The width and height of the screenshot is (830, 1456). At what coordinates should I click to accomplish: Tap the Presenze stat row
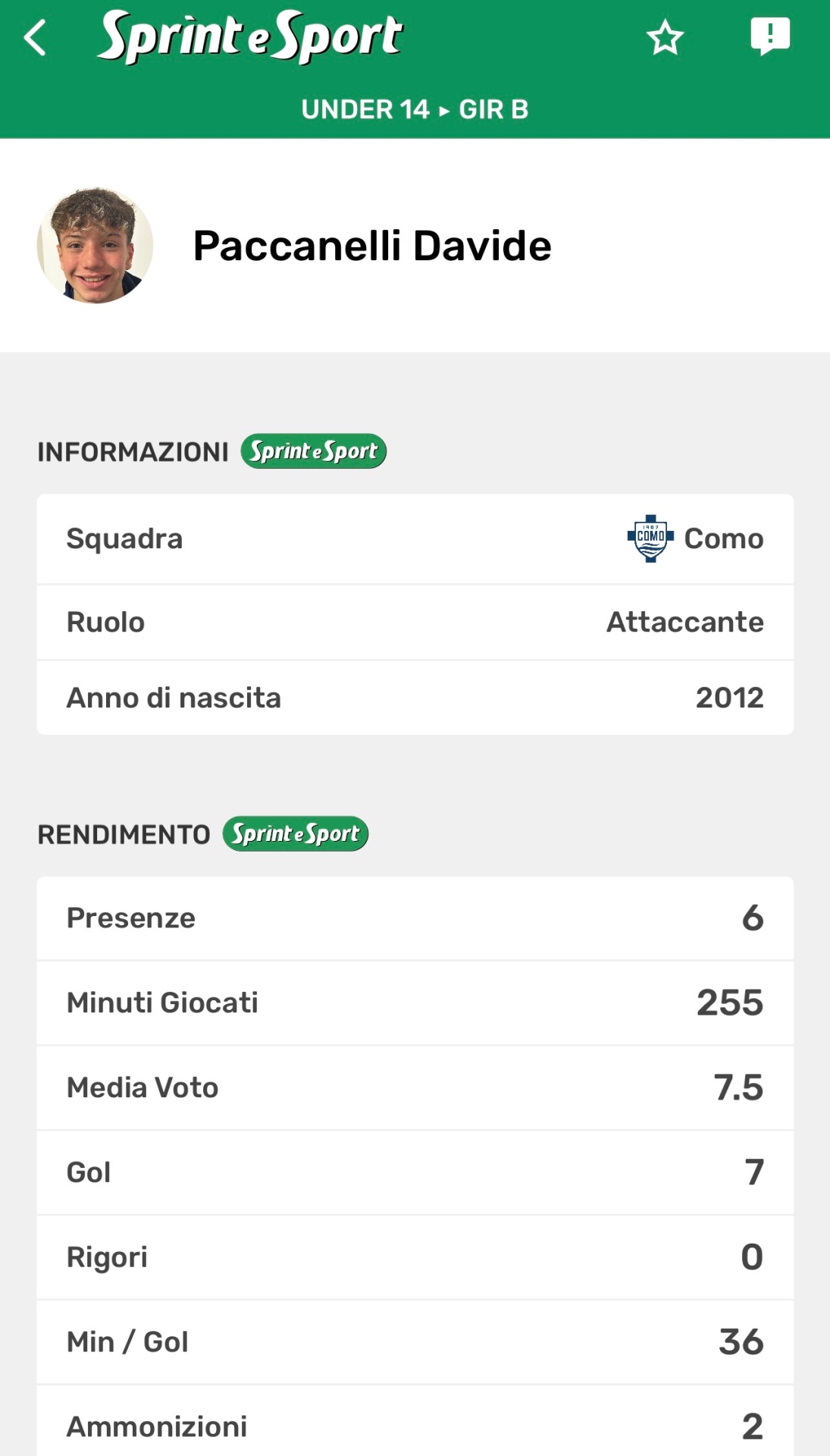[x=415, y=918]
